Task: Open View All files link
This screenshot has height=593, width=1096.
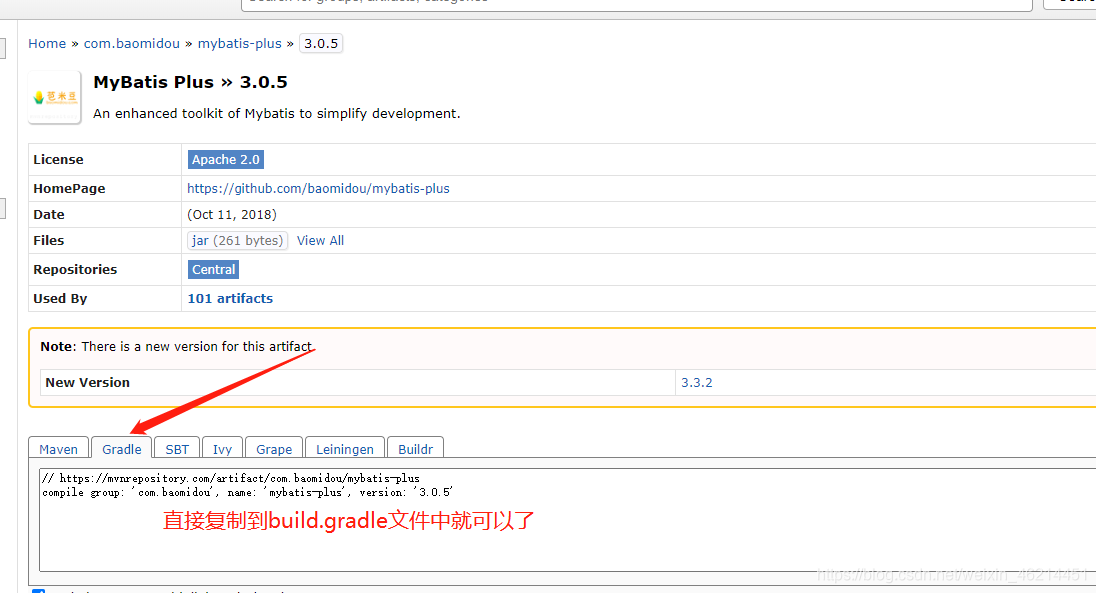Action: (x=320, y=241)
